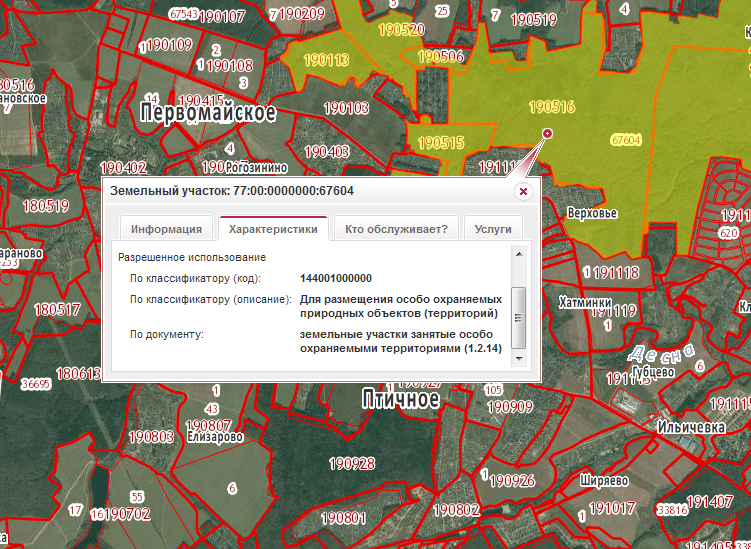
Task: Select cadastral block 180517
Action: pyautogui.click(x=57, y=309)
